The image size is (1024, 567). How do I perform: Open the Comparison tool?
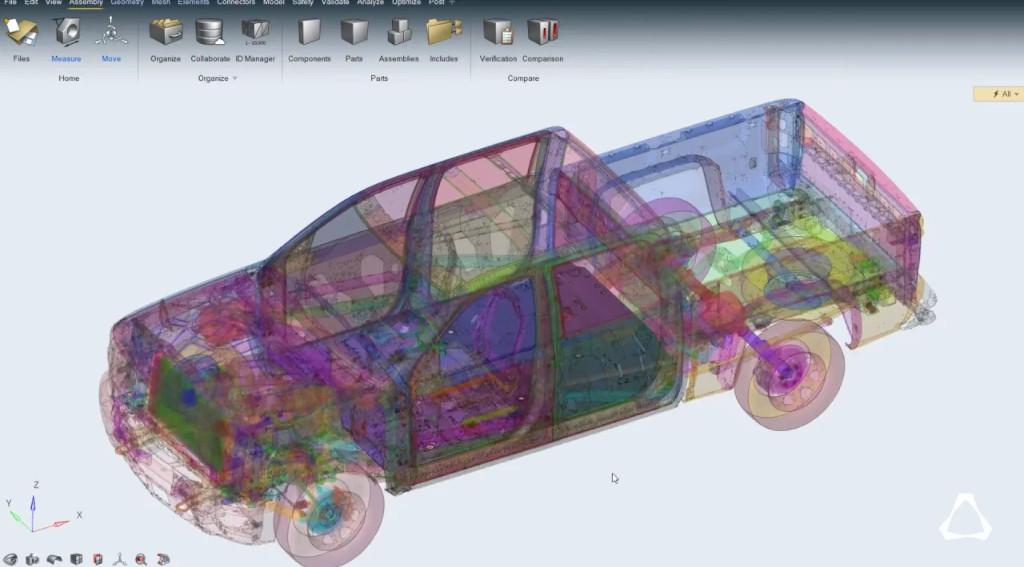pyautogui.click(x=542, y=36)
